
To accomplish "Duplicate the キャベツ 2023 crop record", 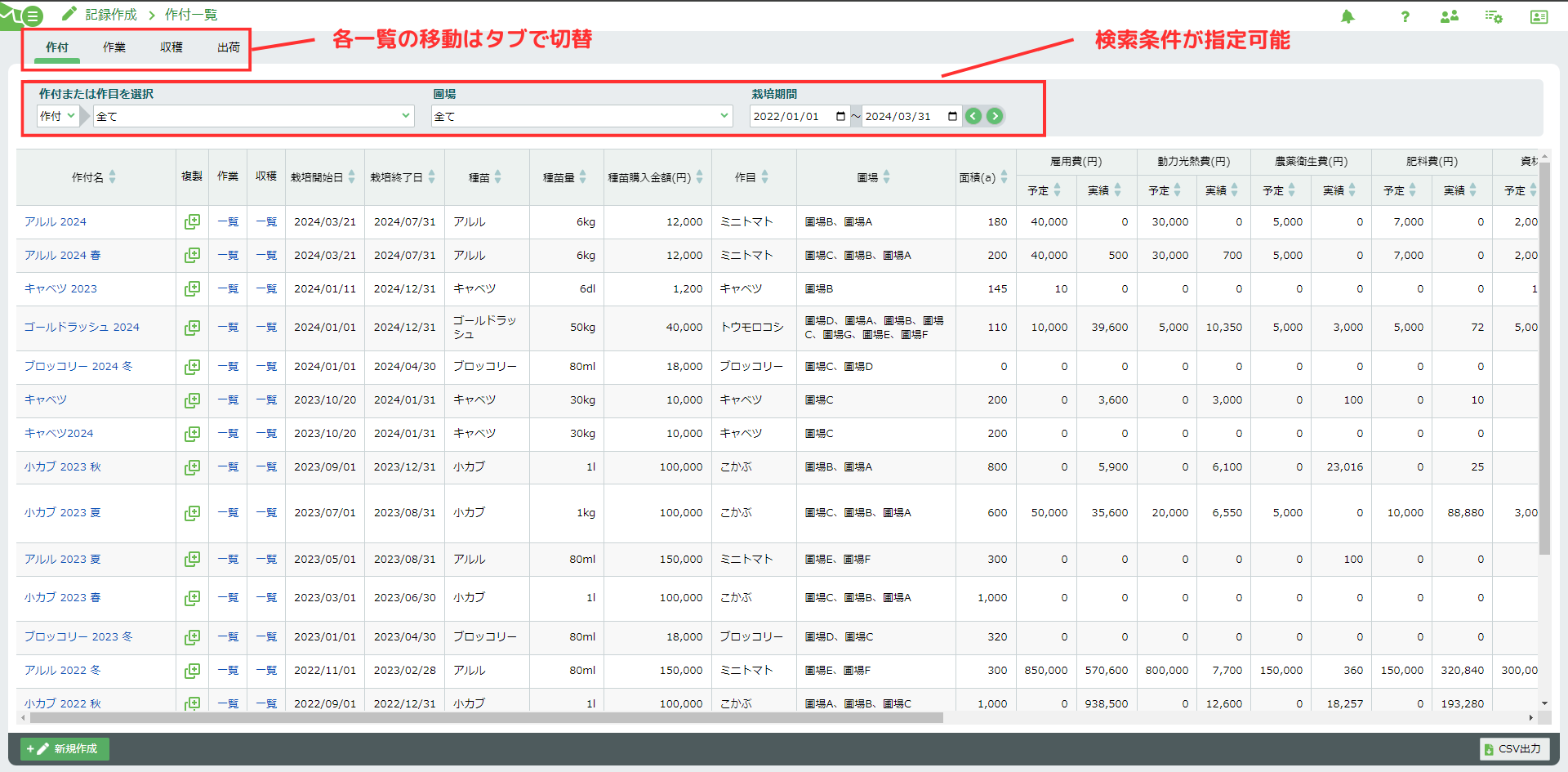I will coord(192,288).
